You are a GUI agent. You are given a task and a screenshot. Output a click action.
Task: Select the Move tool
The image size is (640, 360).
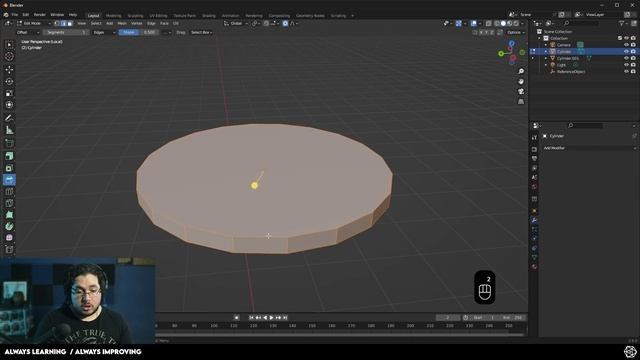pos(9,69)
